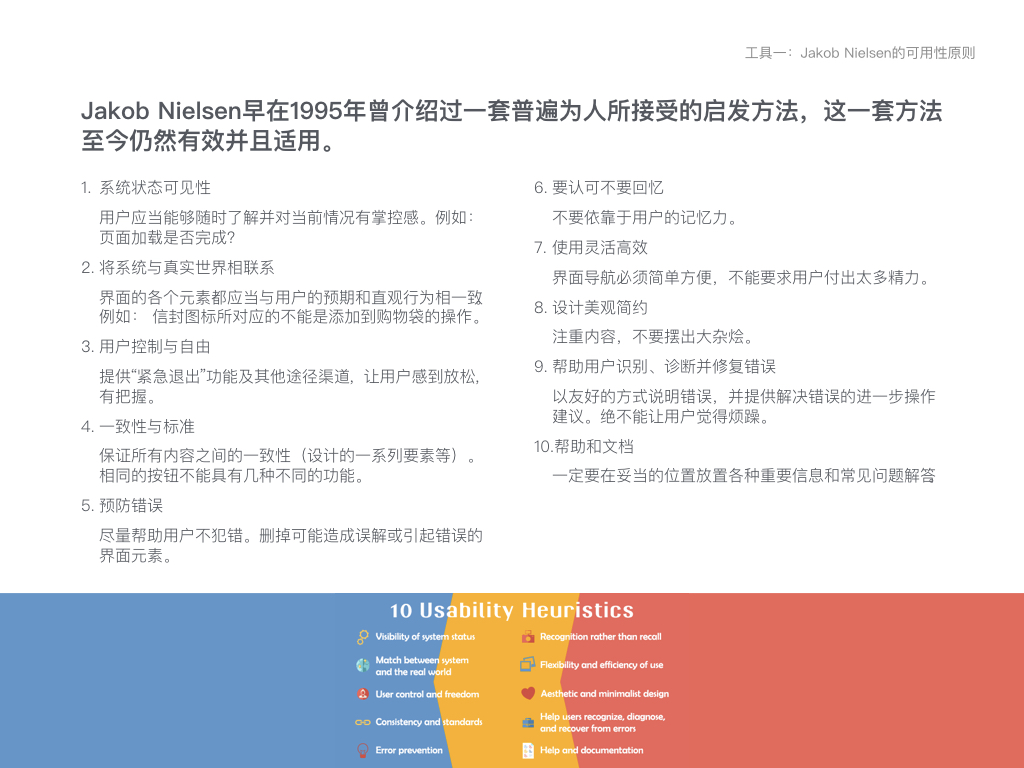Click the text Visibility of system status

(425, 637)
